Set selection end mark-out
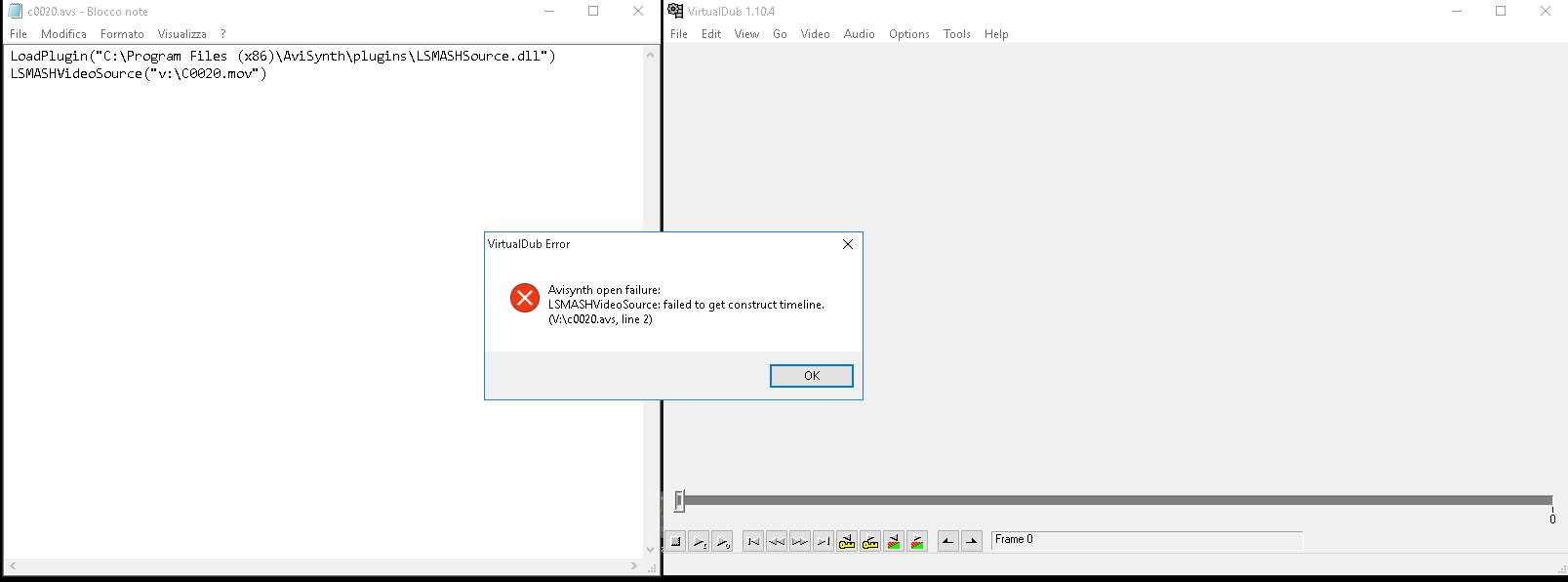The height and width of the screenshot is (582, 1568). coord(972,541)
